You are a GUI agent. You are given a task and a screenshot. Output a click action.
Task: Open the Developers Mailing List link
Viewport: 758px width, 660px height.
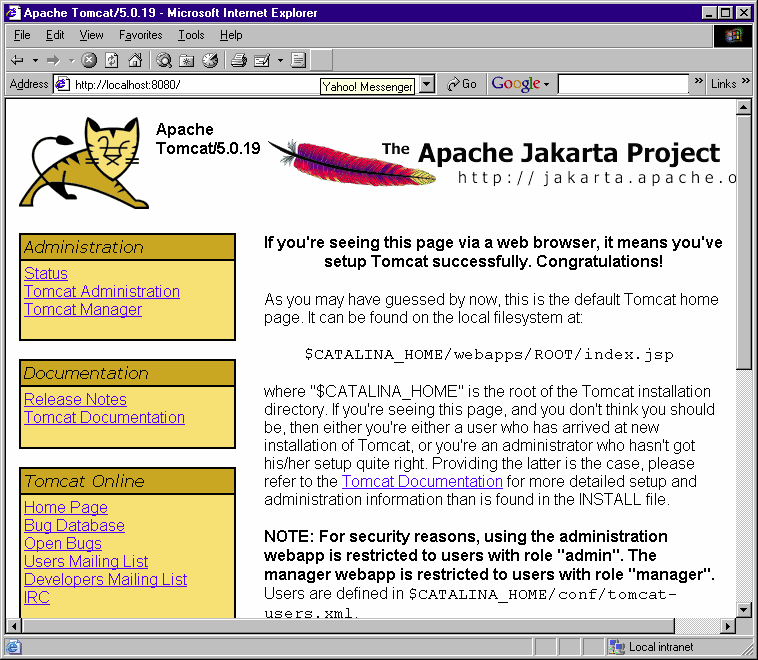(105, 579)
